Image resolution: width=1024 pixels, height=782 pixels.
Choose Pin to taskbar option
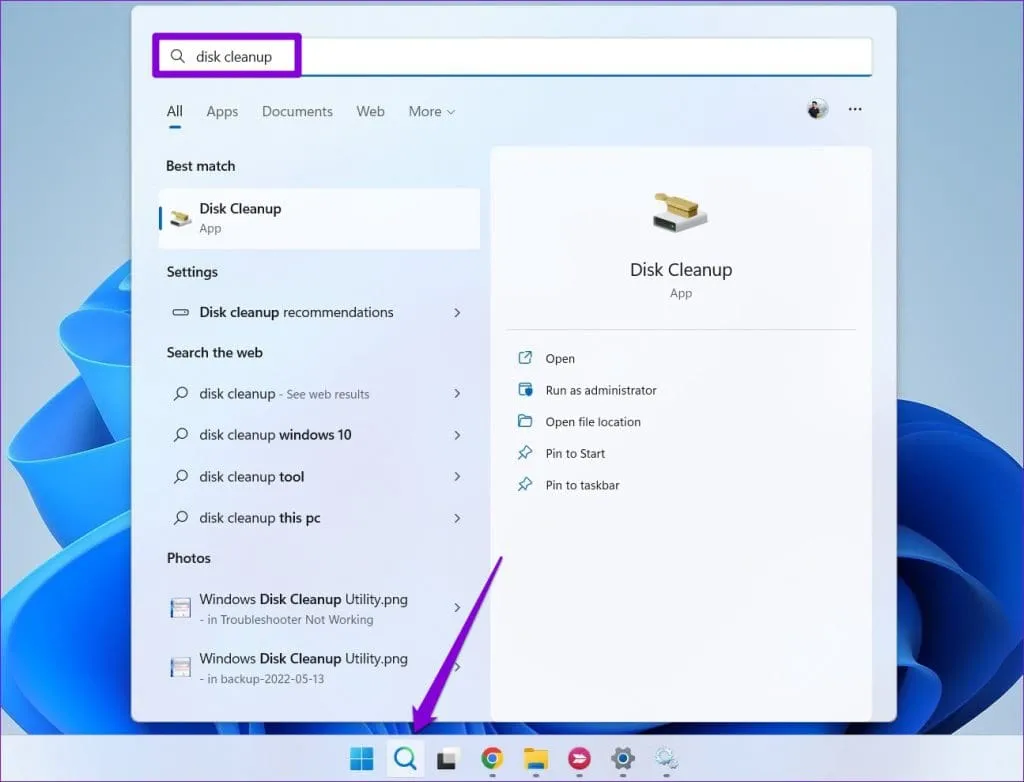coord(582,485)
